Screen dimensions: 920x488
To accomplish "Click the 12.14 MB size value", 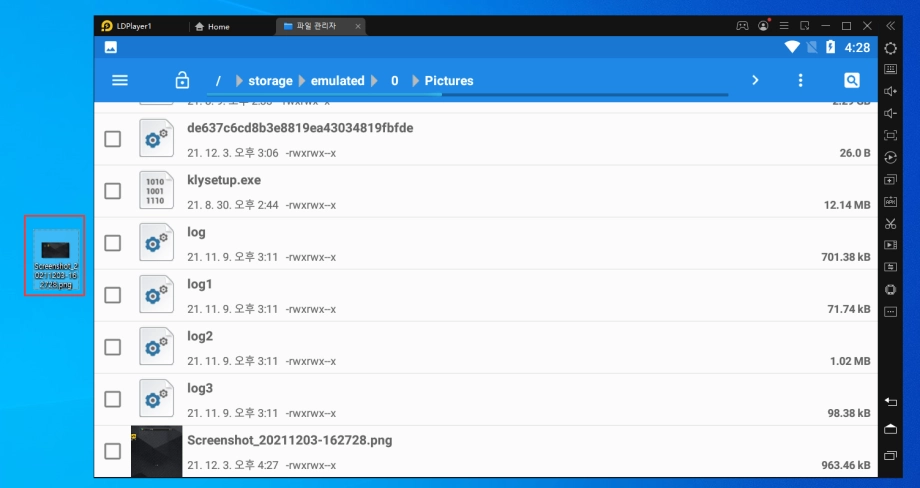I will pyautogui.click(x=847, y=205).
